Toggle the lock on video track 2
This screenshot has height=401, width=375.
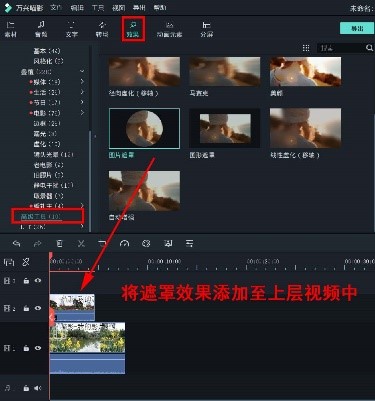coord(26,308)
